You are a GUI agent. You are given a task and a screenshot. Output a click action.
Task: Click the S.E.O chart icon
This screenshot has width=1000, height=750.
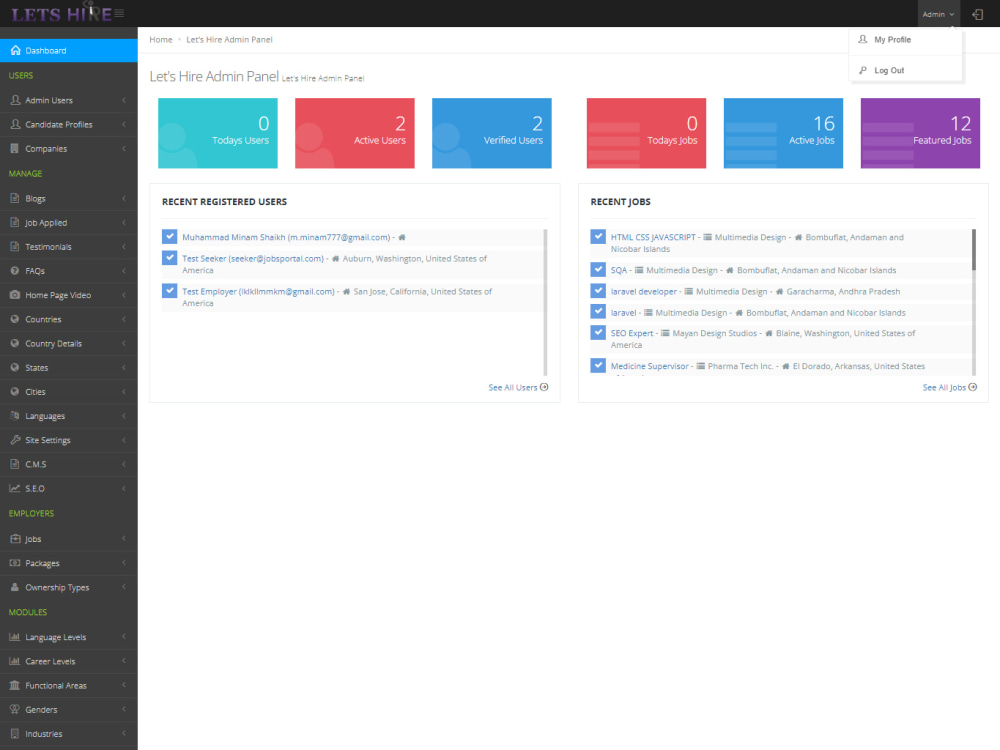click(x=15, y=489)
